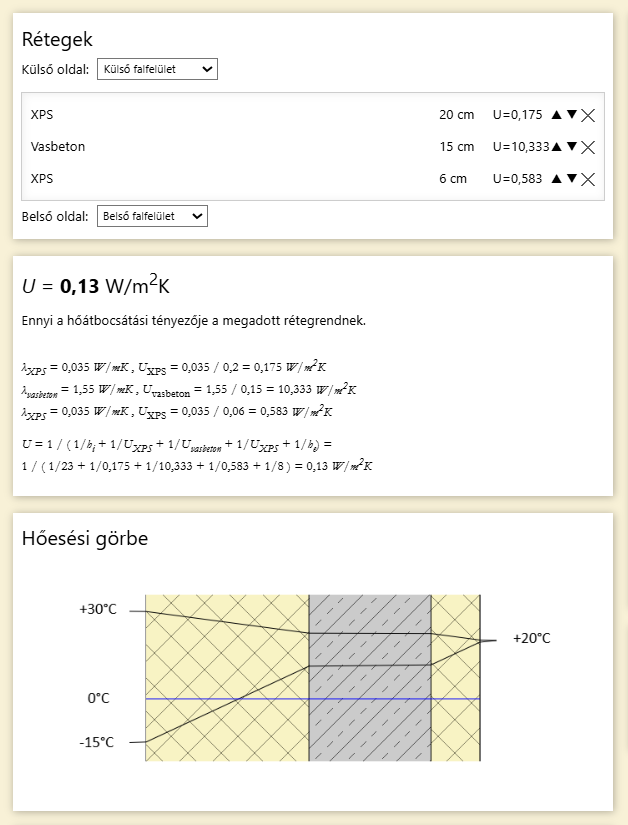The height and width of the screenshot is (825, 628).
Task: Move the 20 cm XPS layer down
Action: (572, 115)
